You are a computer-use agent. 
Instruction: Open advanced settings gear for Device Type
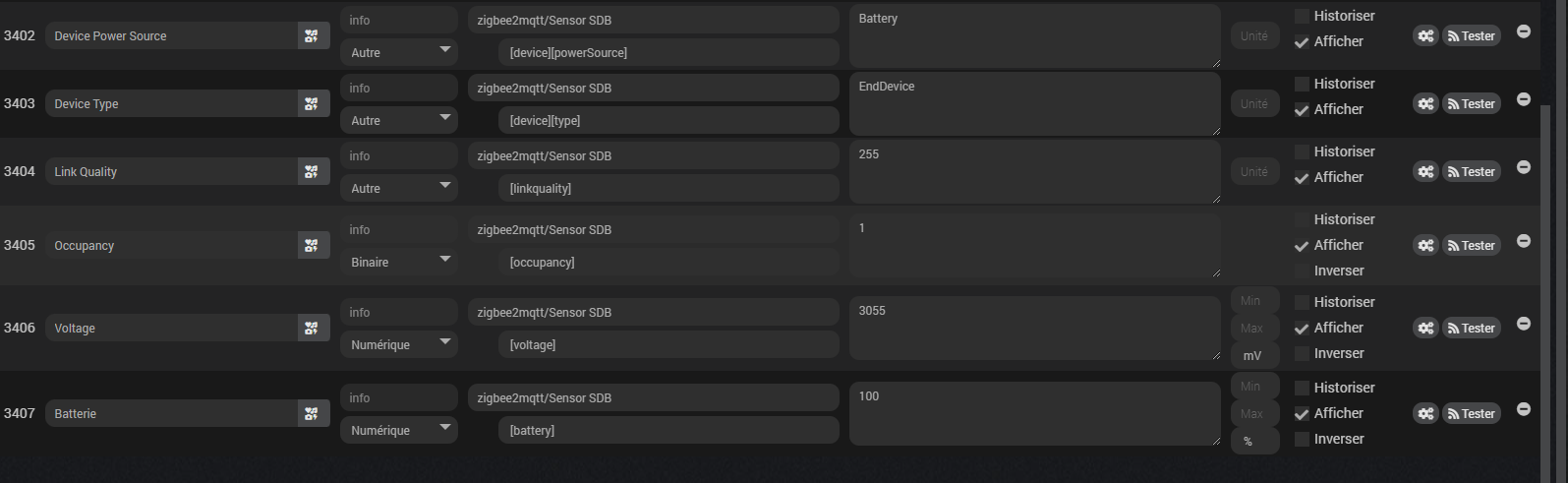[1425, 104]
